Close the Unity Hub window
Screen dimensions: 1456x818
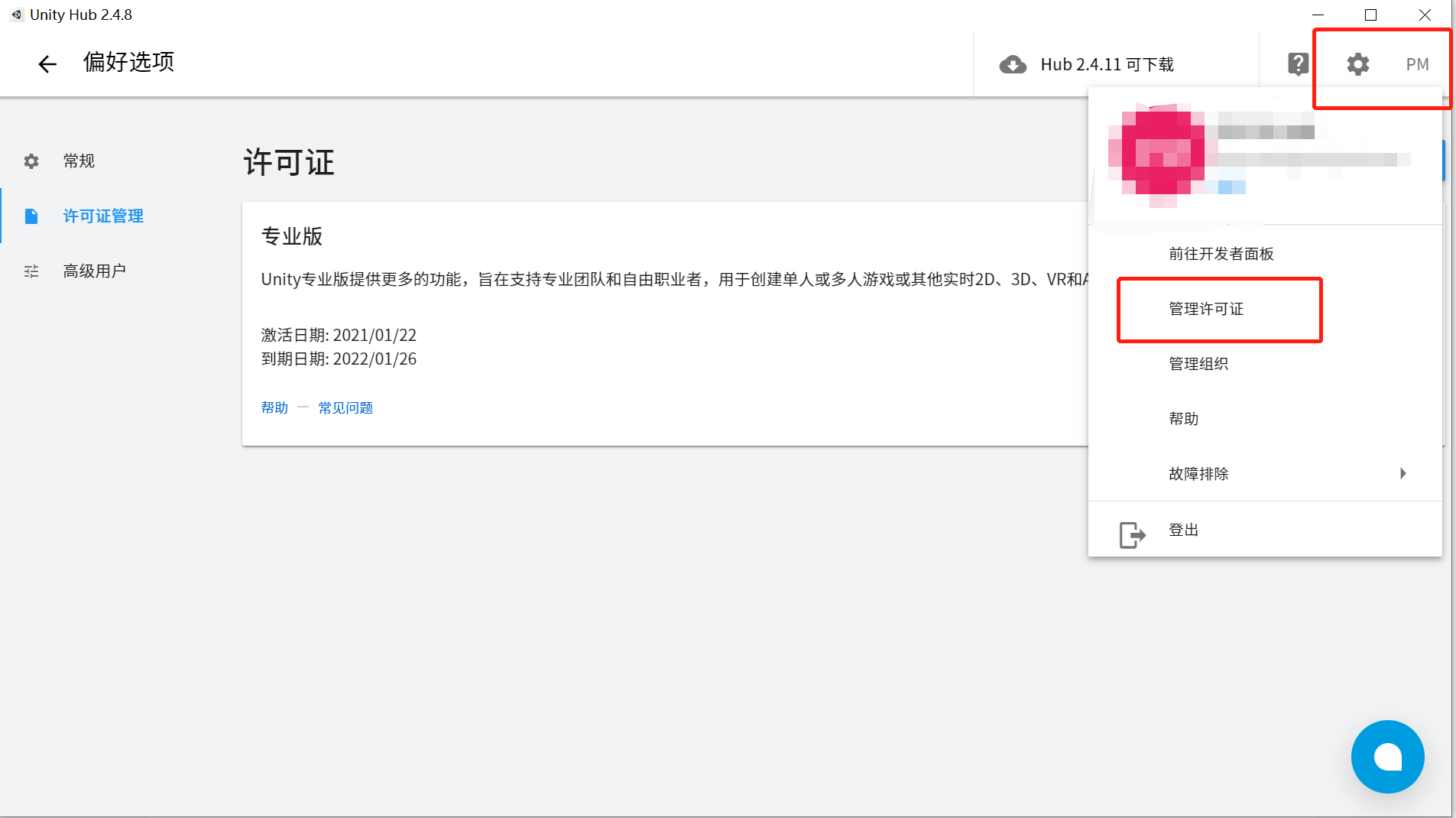[1425, 15]
